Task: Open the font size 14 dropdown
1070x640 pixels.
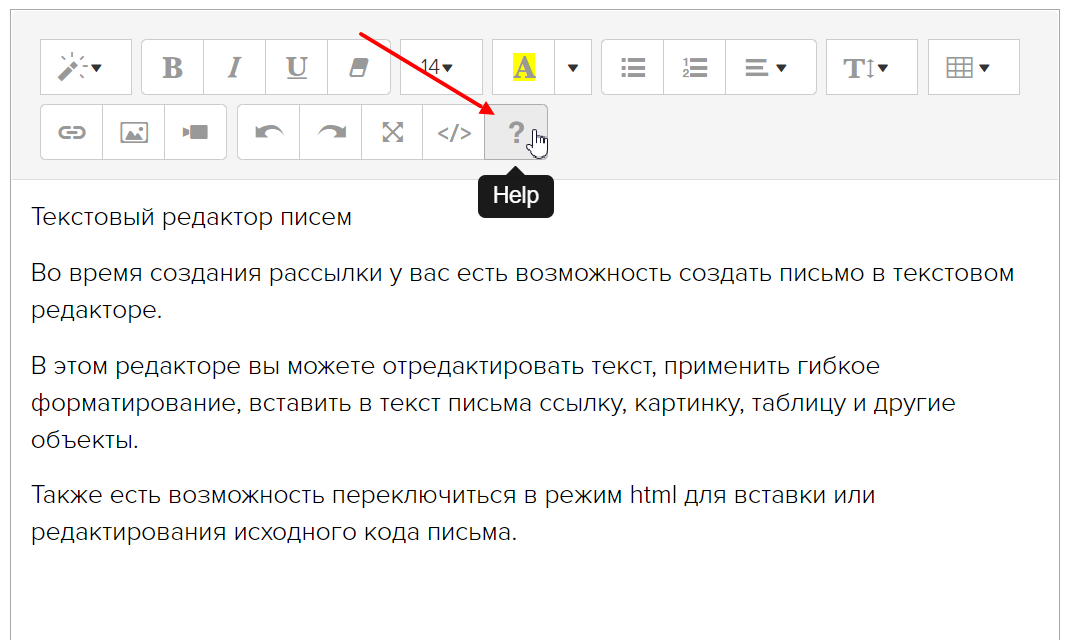Action: coord(440,67)
